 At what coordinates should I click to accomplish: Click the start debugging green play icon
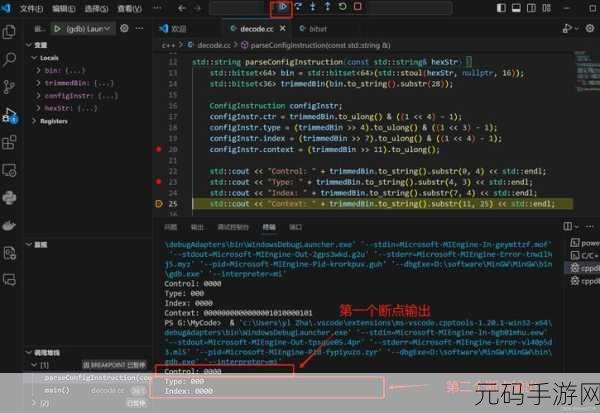click(57, 29)
